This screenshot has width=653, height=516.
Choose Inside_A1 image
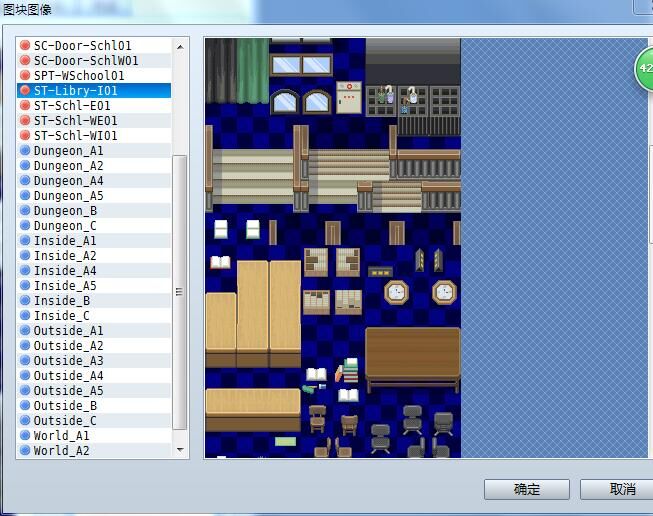94,240
